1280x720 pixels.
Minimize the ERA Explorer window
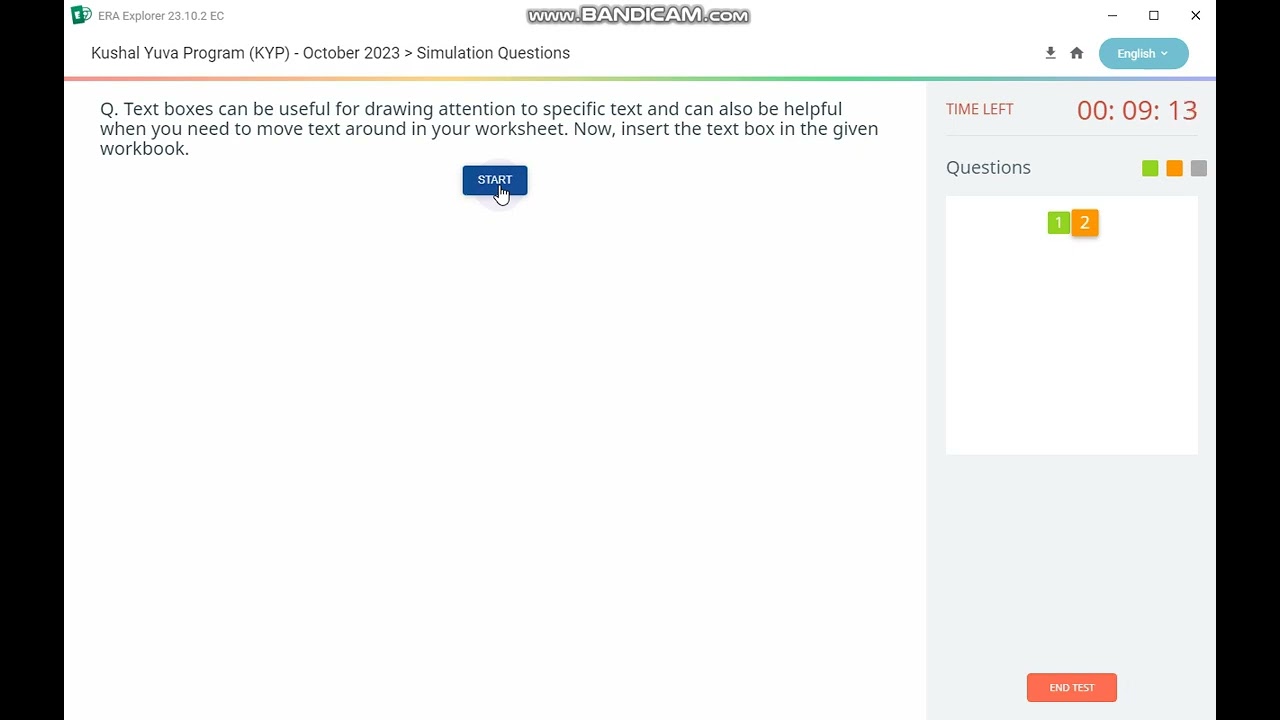(1112, 15)
